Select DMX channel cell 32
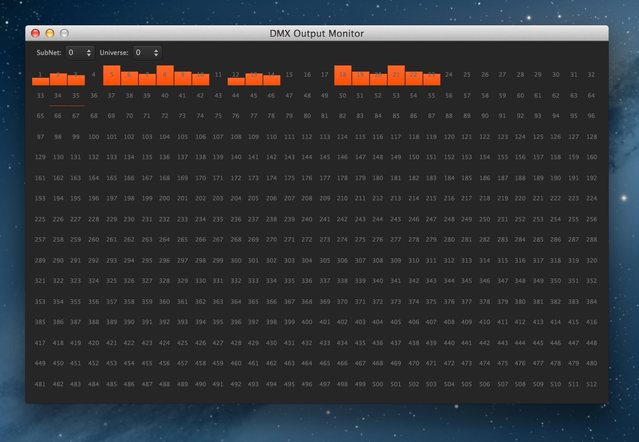Image resolution: width=639 pixels, height=442 pixels. pos(591,75)
